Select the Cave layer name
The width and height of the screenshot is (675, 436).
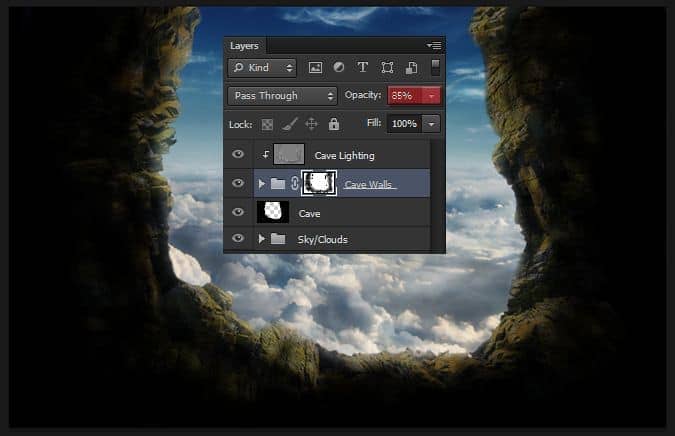click(x=309, y=213)
